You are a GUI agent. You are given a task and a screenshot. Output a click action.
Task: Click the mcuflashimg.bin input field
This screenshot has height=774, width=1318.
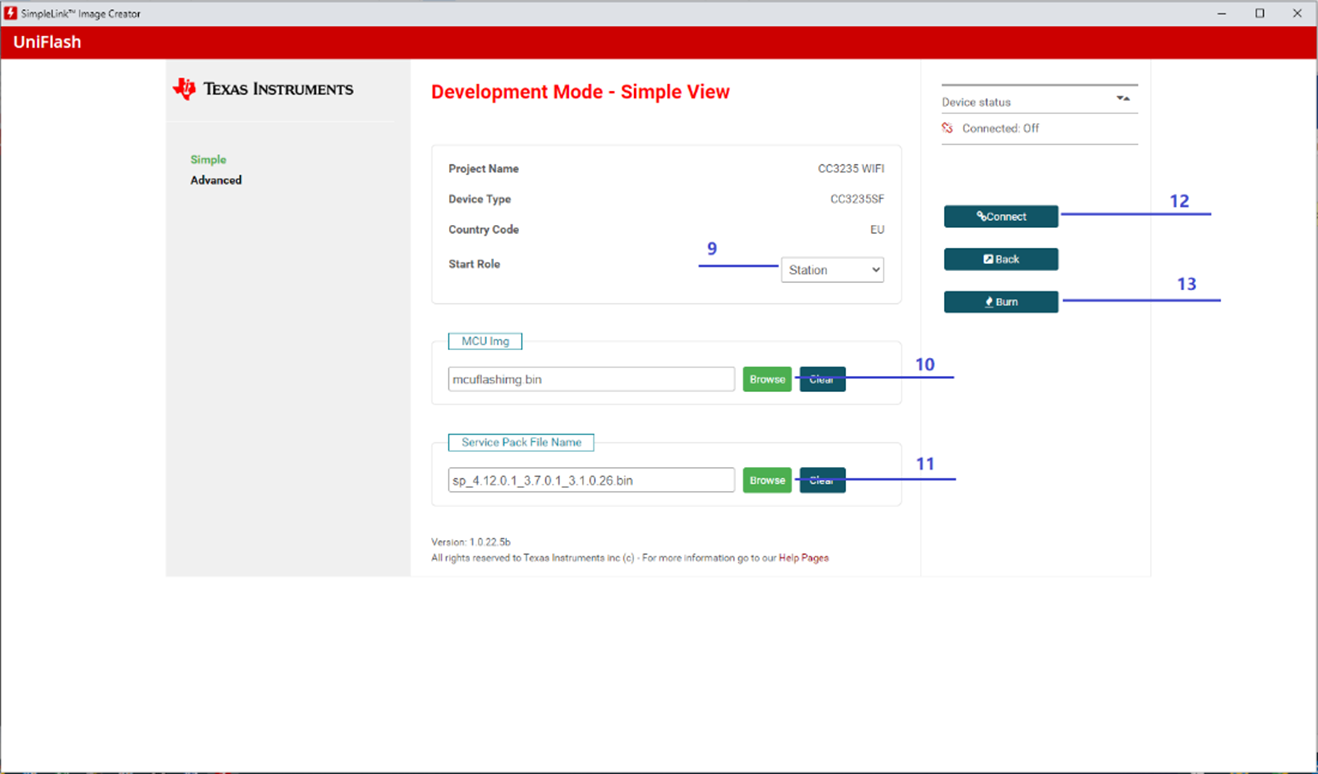point(591,379)
